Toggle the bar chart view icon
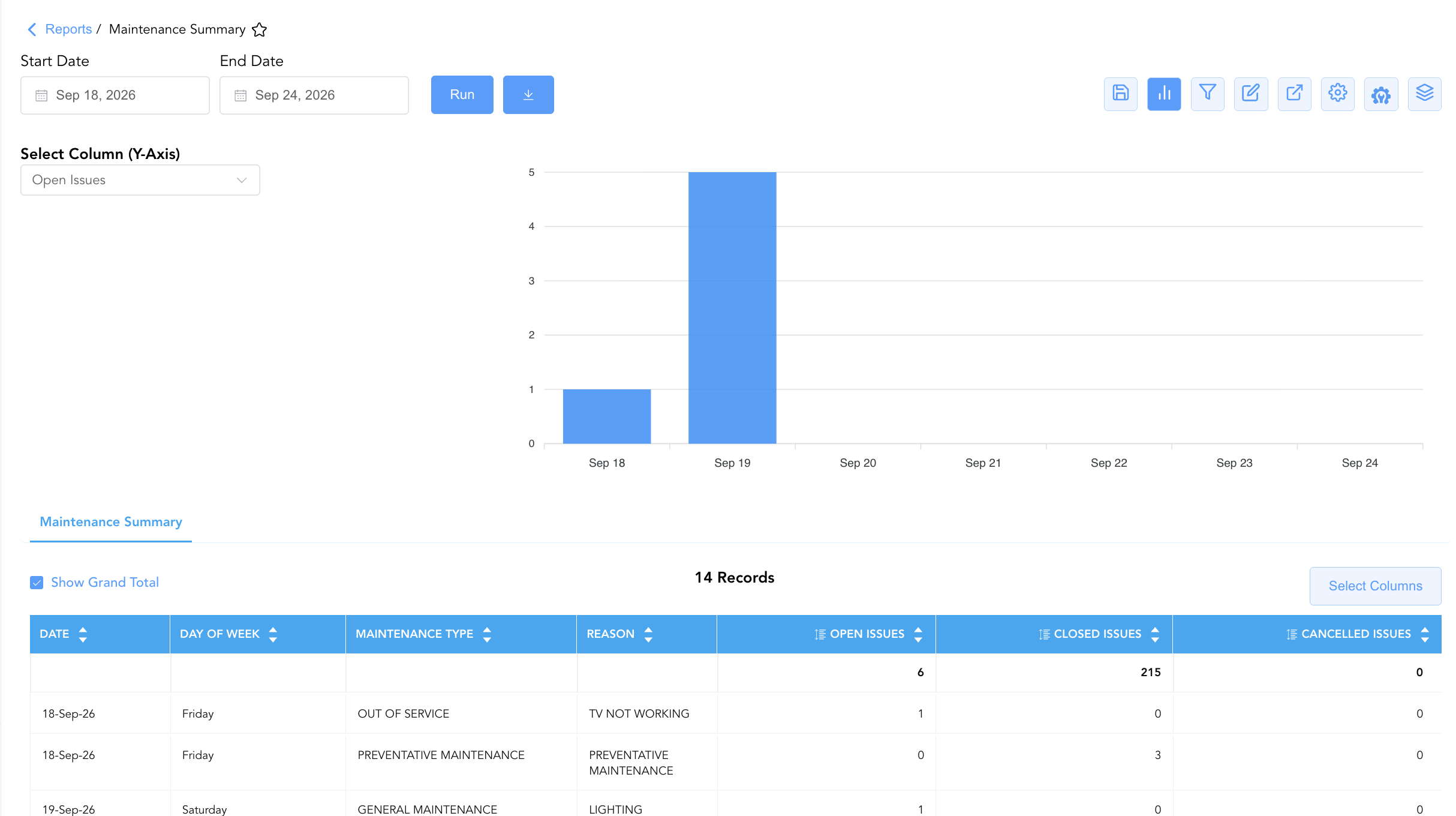 click(x=1164, y=94)
